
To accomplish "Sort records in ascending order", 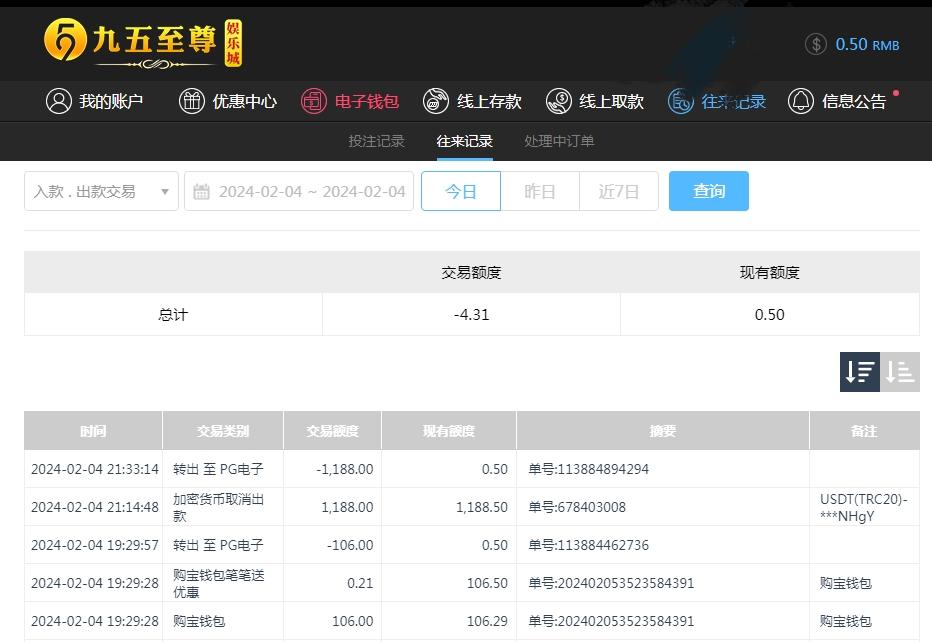I will coord(900,372).
